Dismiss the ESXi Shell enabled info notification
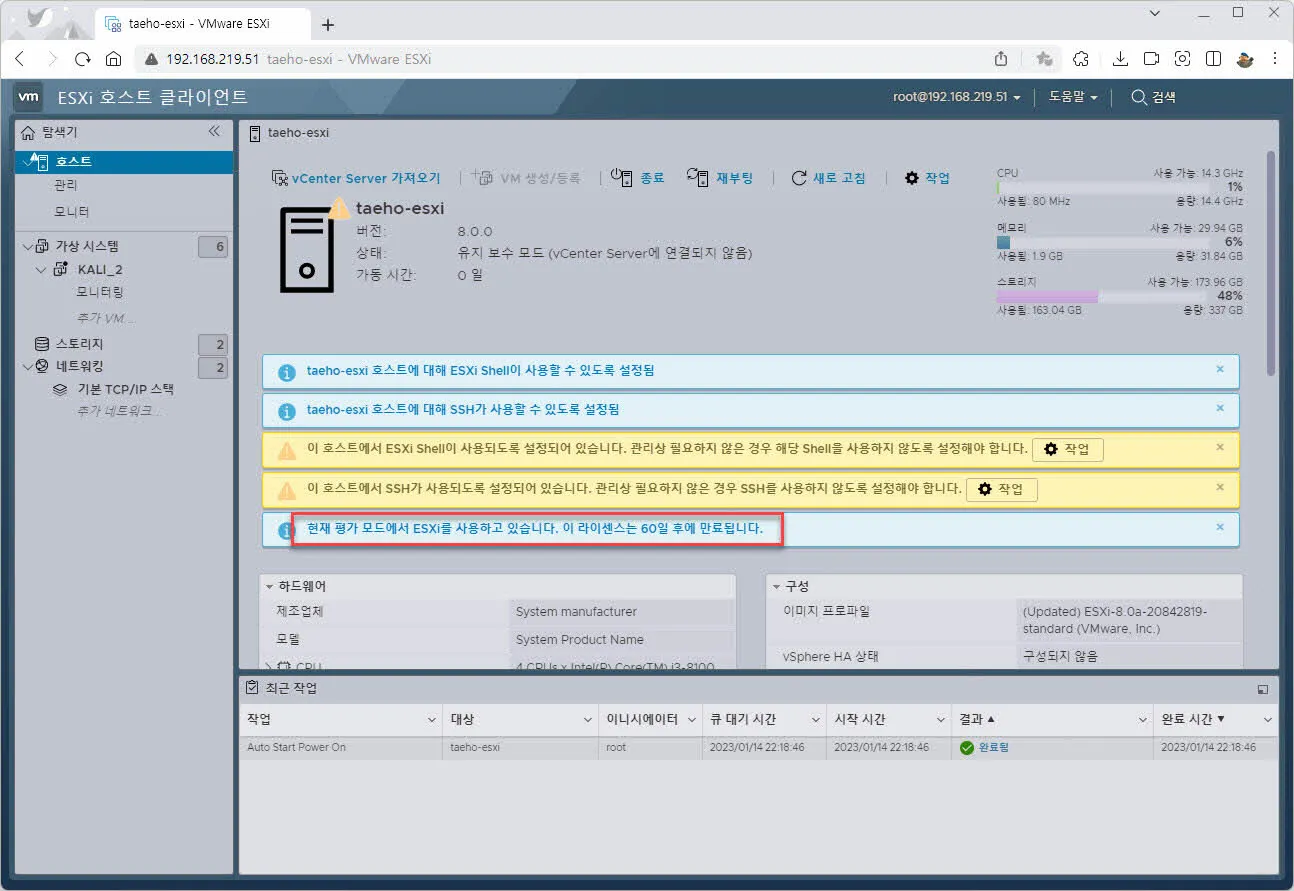Viewport: 1294px width, 891px height. pyautogui.click(x=1219, y=369)
